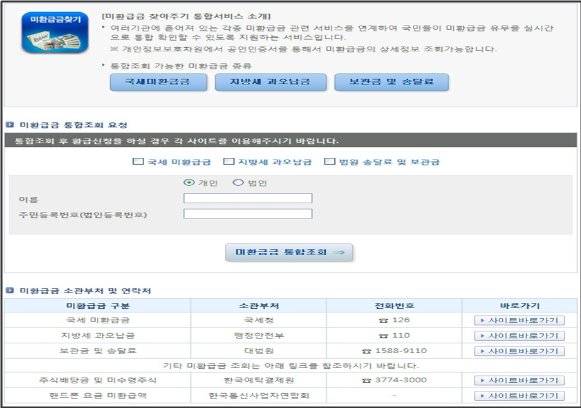Click the telephone icon next to 110
The width and height of the screenshot is (581, 408).
(383, 336)
